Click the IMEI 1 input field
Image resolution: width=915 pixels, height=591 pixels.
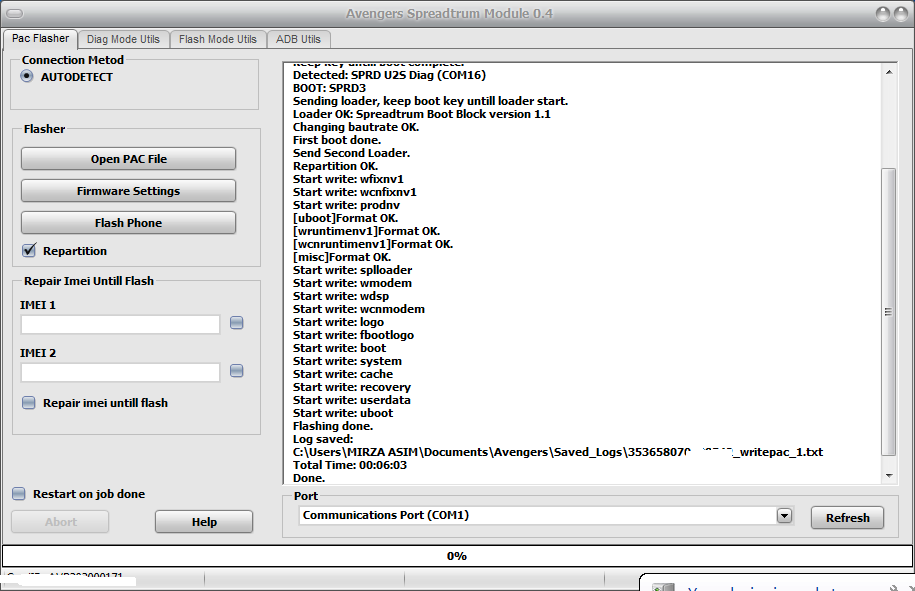point(120,324)
